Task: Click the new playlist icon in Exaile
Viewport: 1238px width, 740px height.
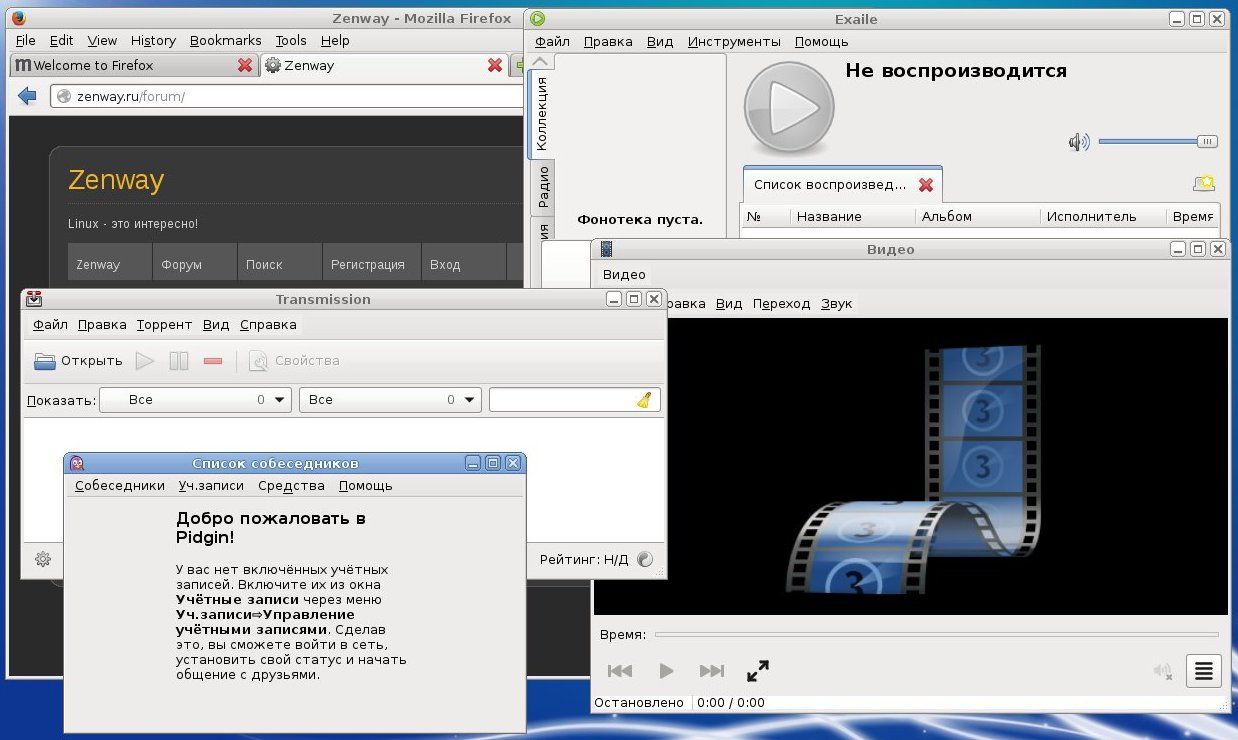Action: click(1204, 183)
